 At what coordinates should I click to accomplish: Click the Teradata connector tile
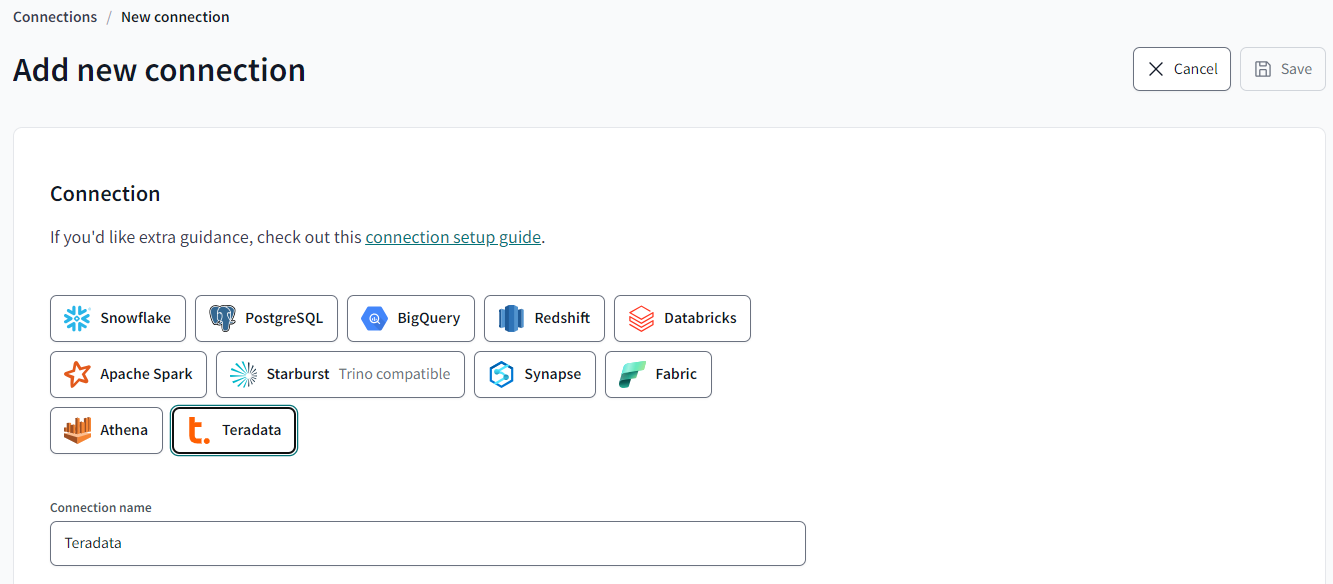click(233, 430)
